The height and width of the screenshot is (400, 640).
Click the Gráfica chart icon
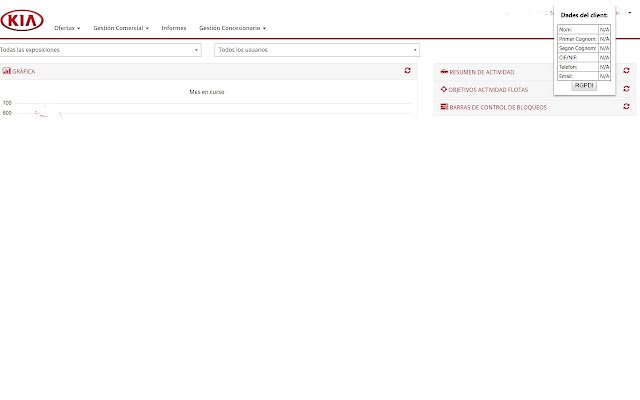click(7, 71)
